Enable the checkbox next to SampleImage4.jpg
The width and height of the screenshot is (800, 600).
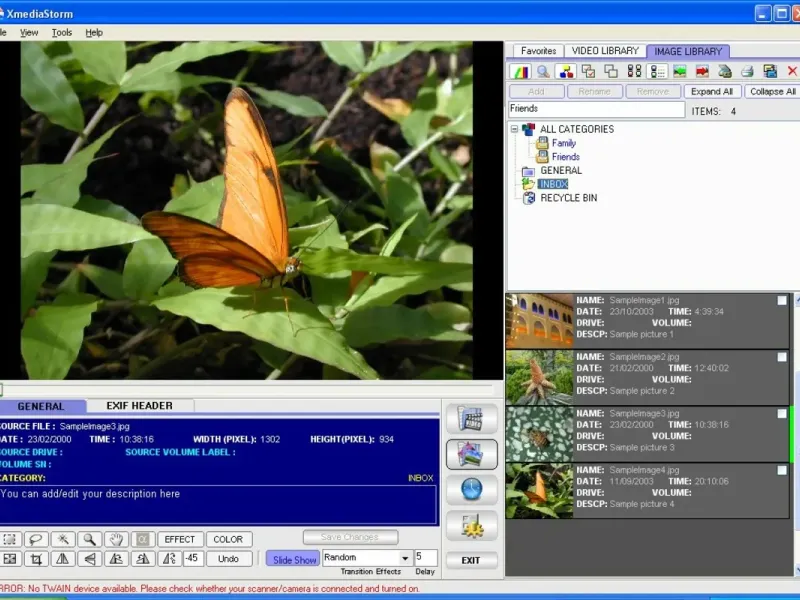(782, 469)
